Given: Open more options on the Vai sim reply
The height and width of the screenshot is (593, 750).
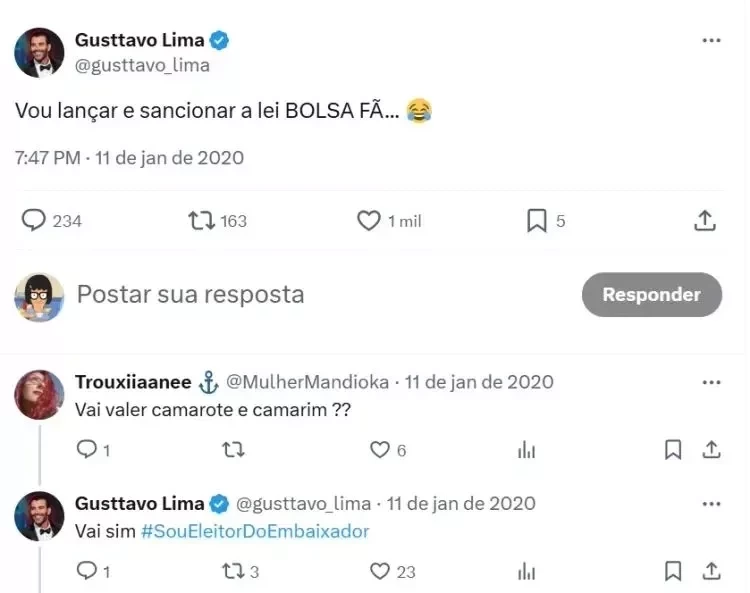Looking at the screenshot, I should pos(711,503).
